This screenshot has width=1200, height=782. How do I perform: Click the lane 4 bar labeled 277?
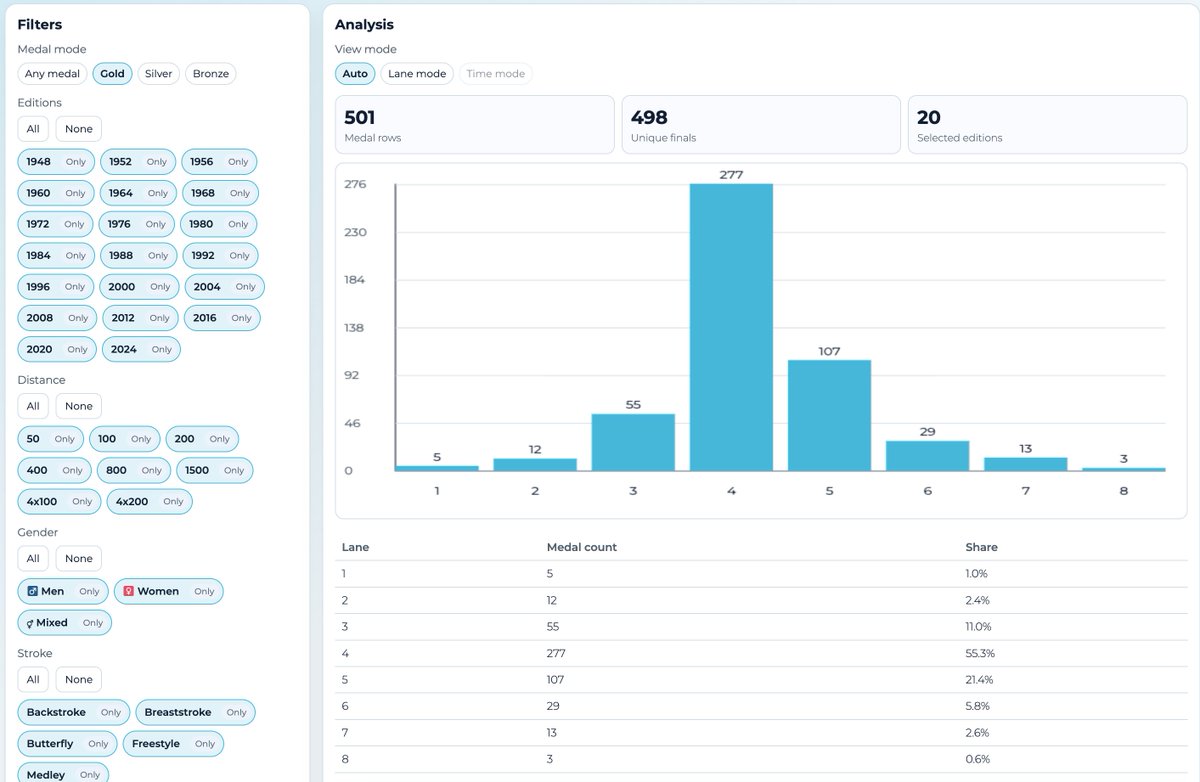tap(731, 327)
